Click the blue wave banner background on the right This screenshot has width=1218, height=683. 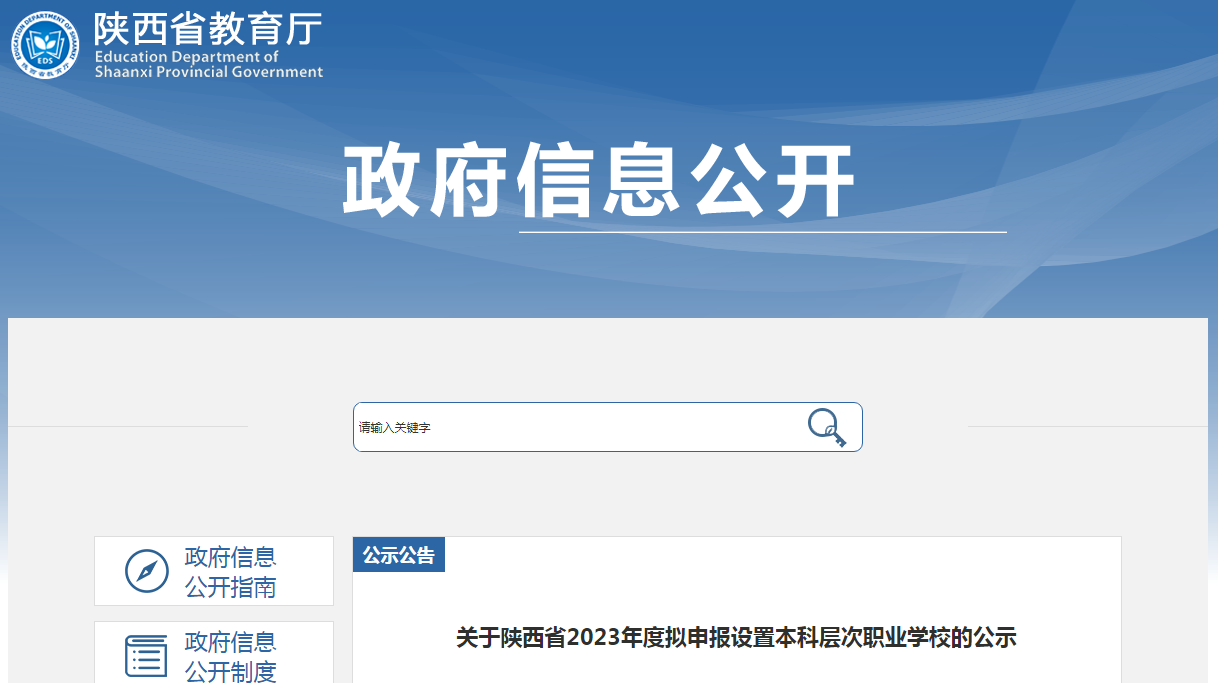pos(1100,150)
